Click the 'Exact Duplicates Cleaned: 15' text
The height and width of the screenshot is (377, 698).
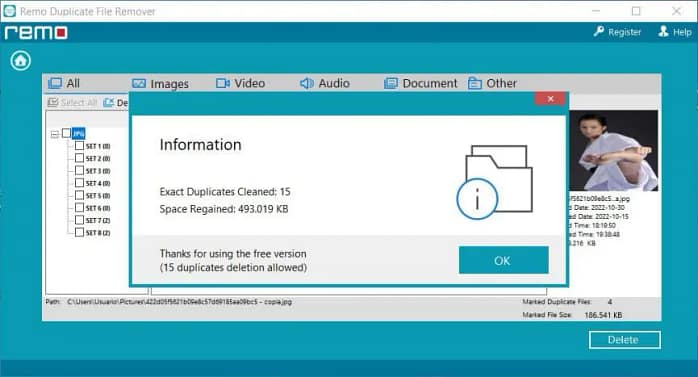pyautogui.click(x=225, y=192)
